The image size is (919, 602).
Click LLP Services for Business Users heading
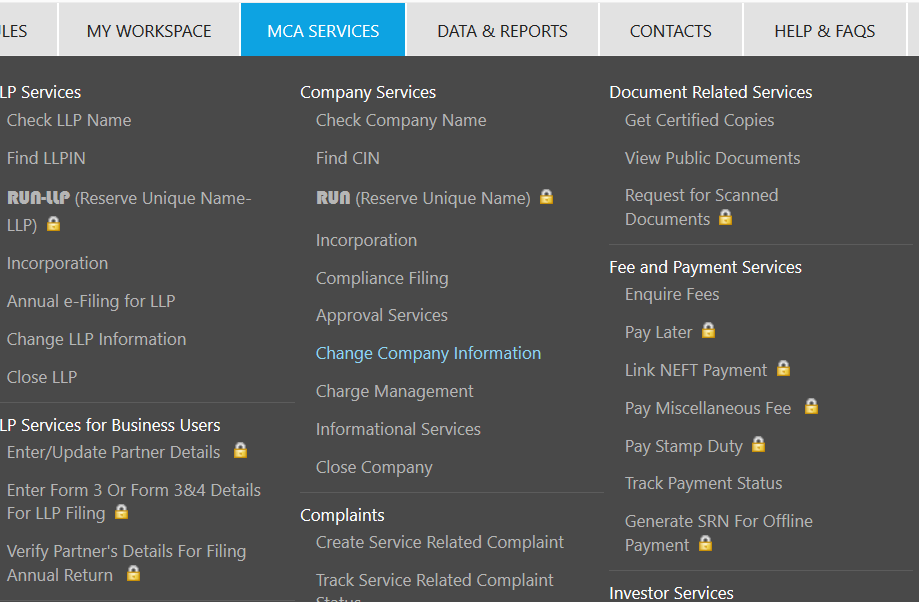(110, 425)
